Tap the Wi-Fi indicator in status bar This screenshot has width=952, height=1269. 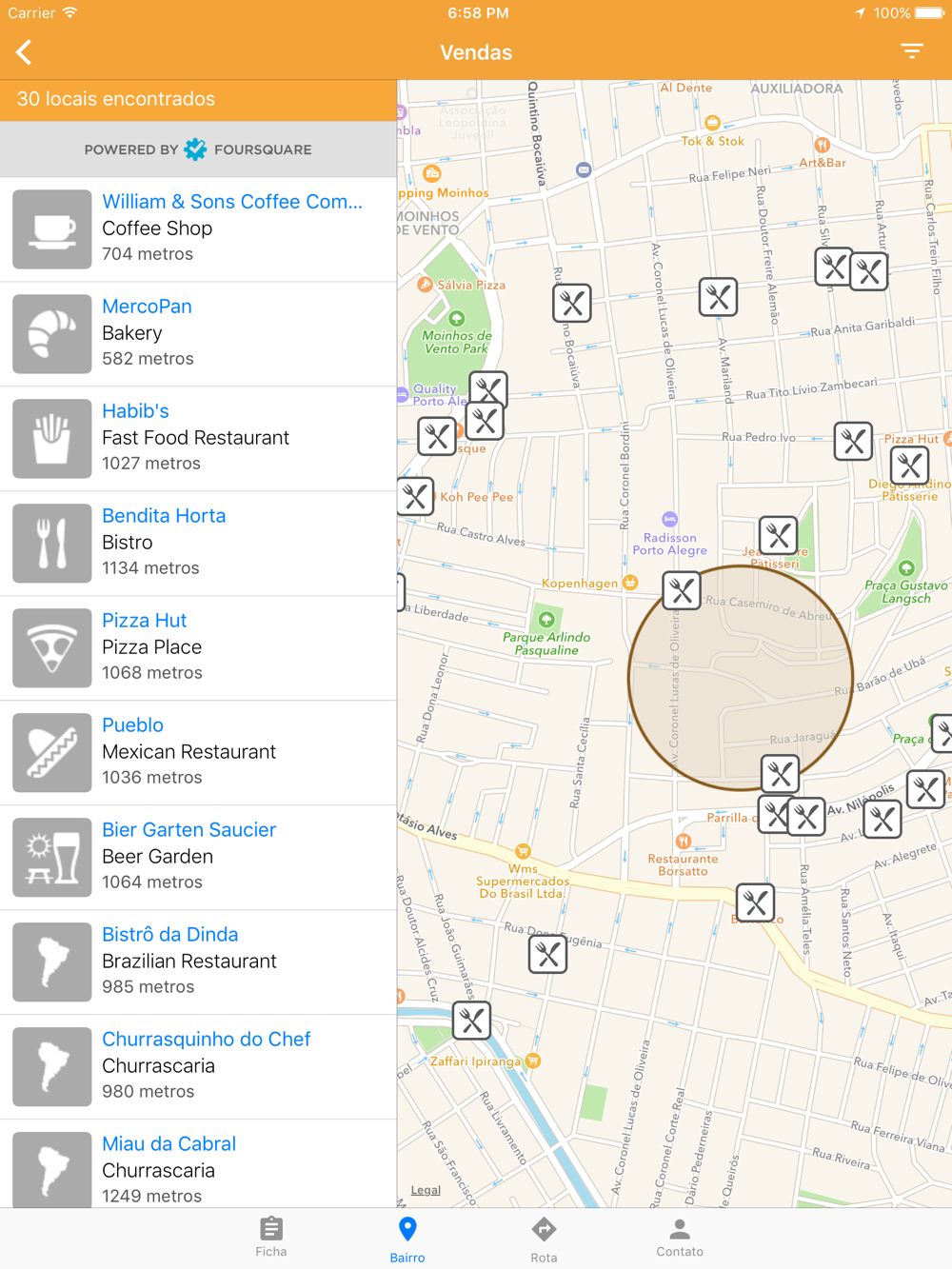[69, 13]
